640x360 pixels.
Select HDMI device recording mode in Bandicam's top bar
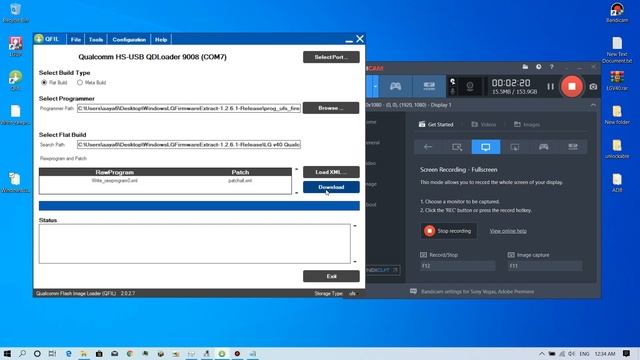click(x=429, y=86)
